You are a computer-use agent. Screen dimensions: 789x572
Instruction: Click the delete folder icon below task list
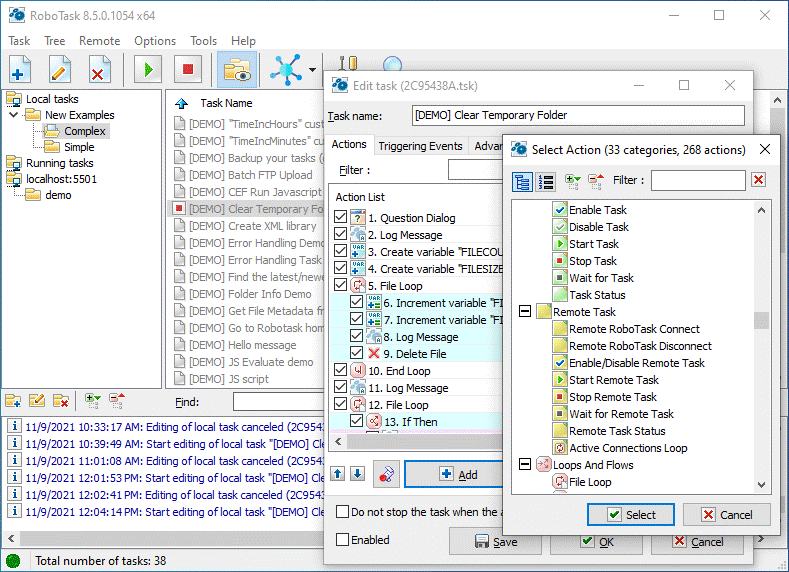pyautogui.click(x=61, y=401)
